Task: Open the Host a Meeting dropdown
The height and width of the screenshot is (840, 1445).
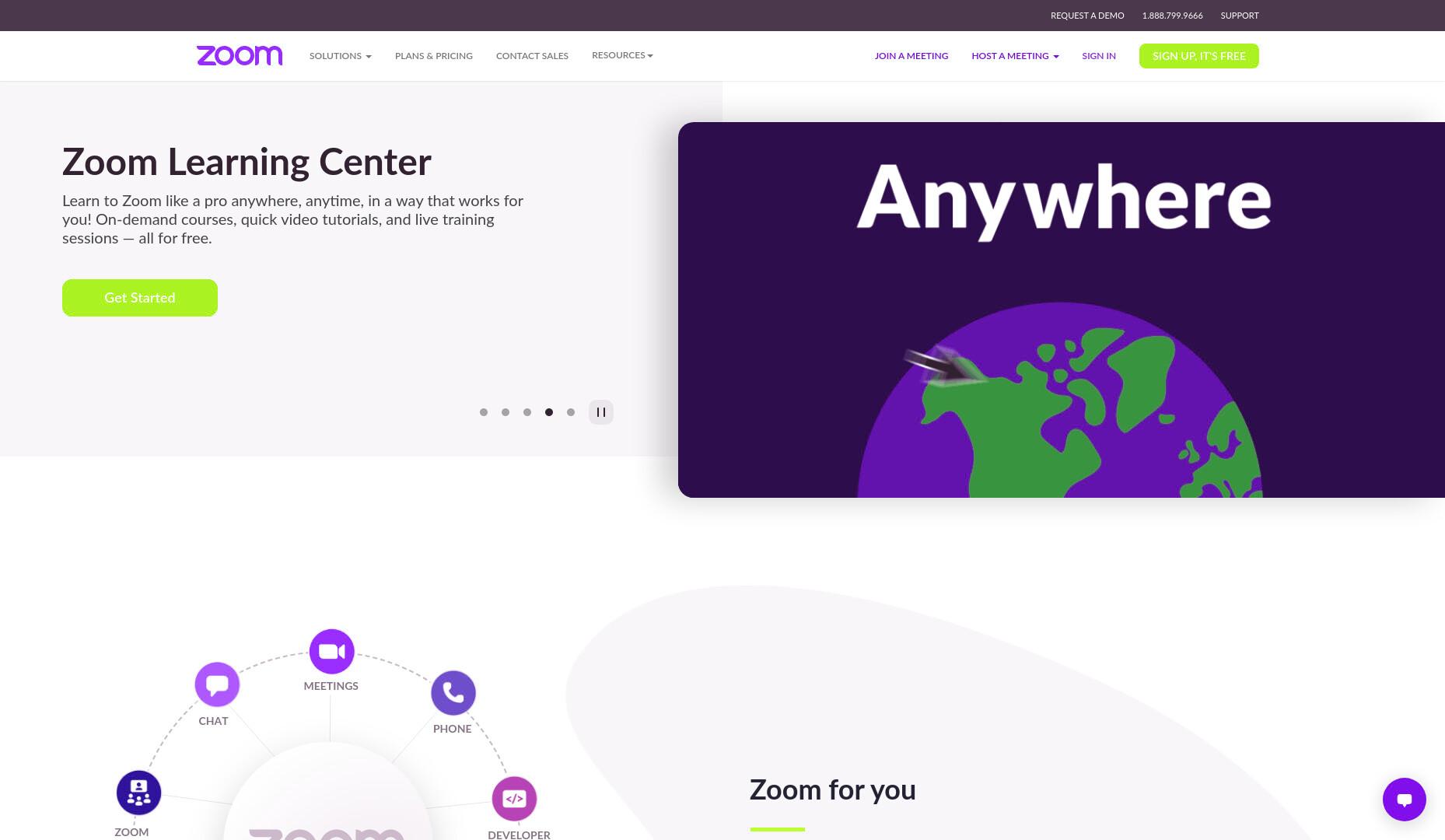Action: click(1015, 56)
